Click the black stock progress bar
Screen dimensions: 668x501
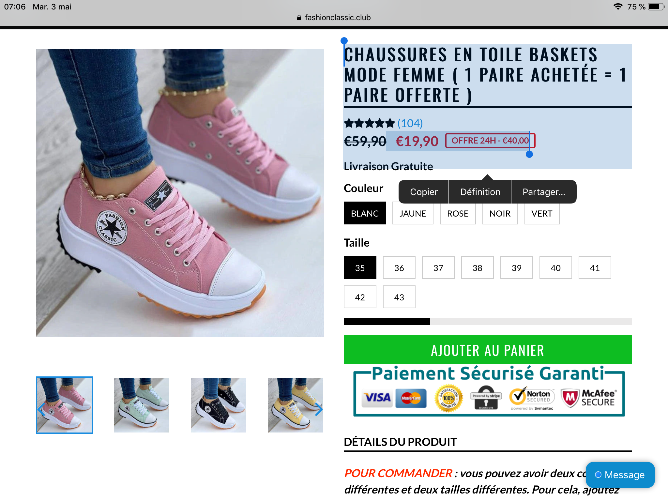click(387, 322)
